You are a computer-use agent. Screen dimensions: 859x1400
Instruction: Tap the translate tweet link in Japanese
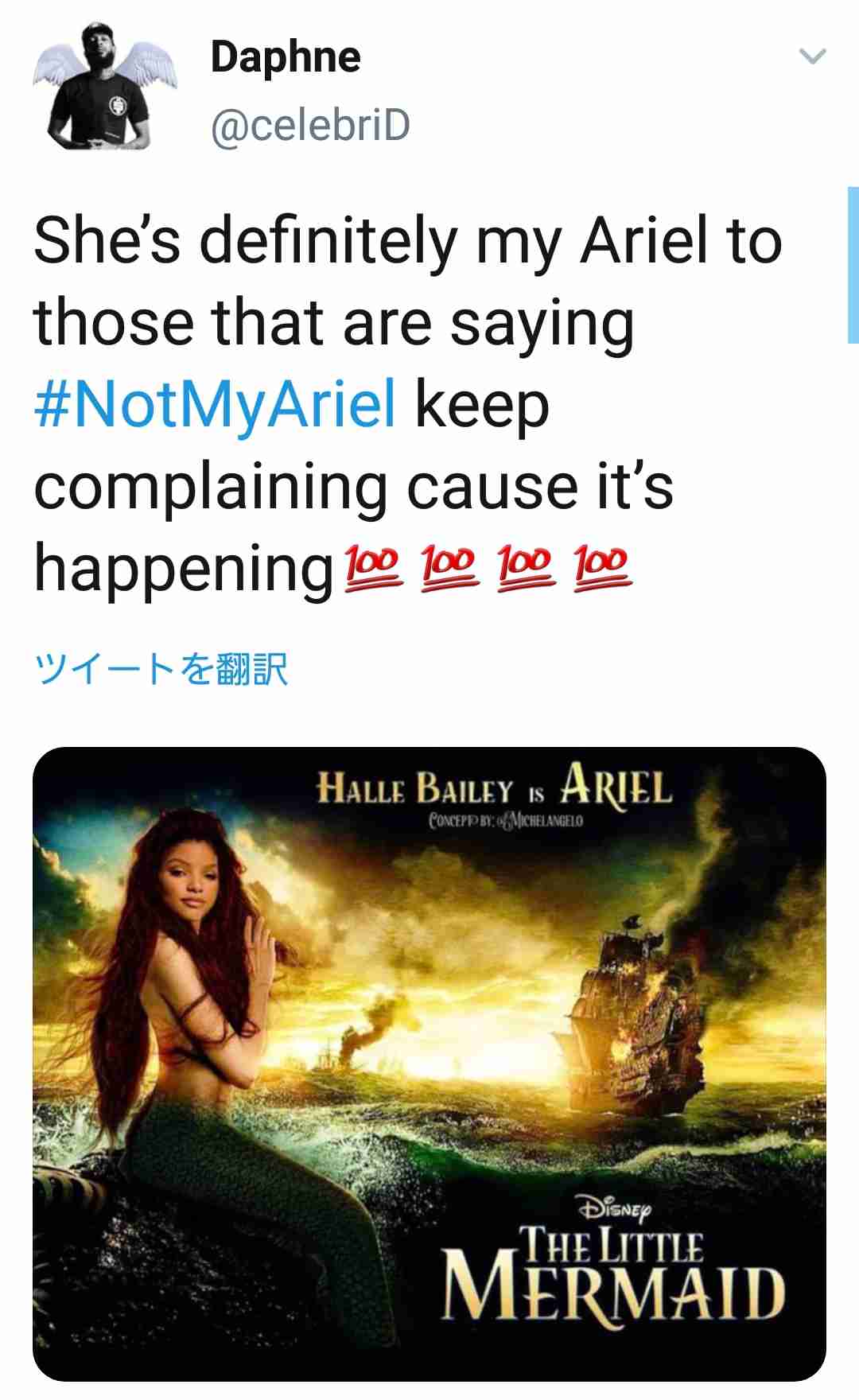[161, 669]
